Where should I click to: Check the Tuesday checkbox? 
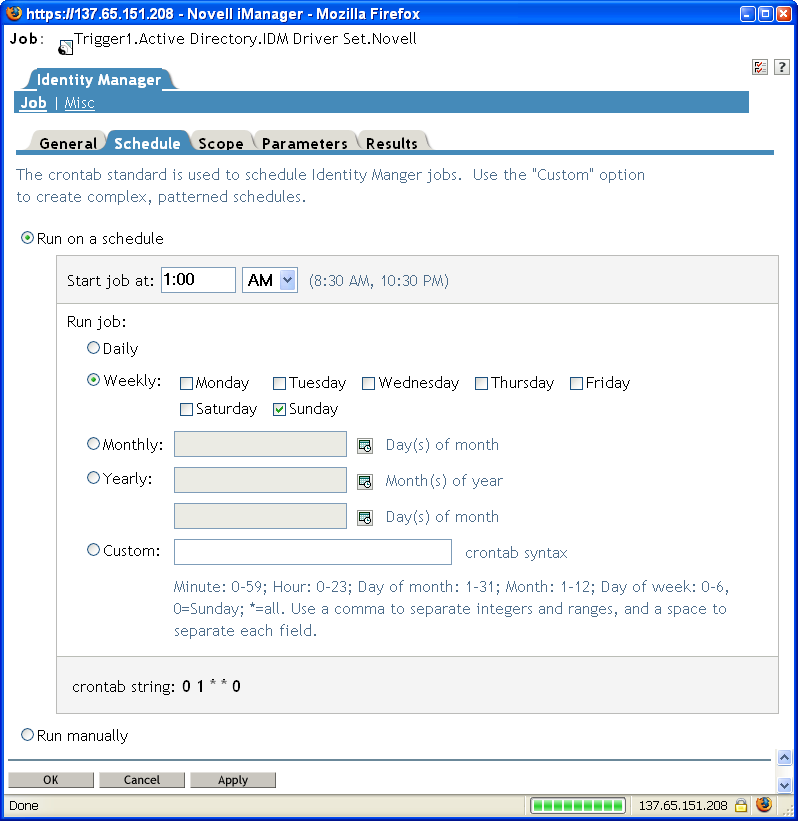pos(280,383)
